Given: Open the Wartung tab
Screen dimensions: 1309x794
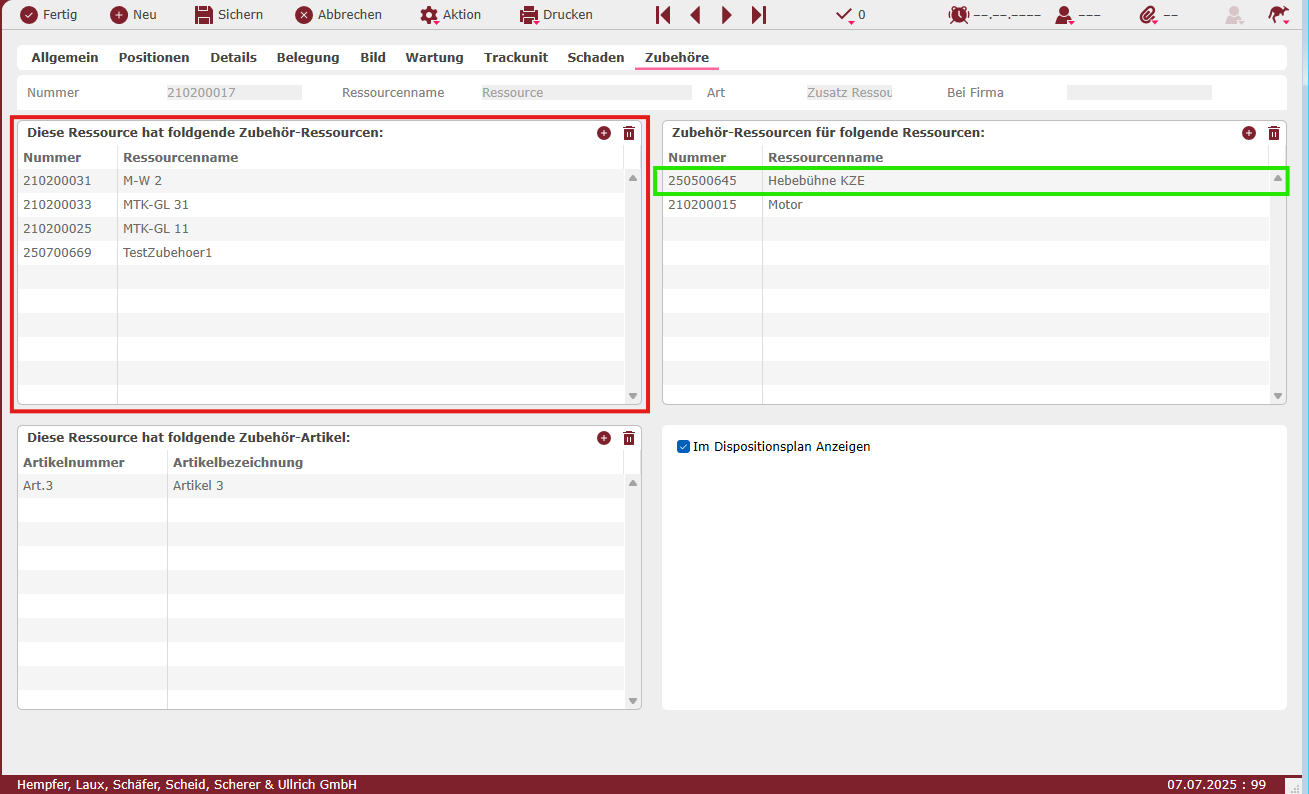Looking at the screenshot, I should tap(434, 58).
